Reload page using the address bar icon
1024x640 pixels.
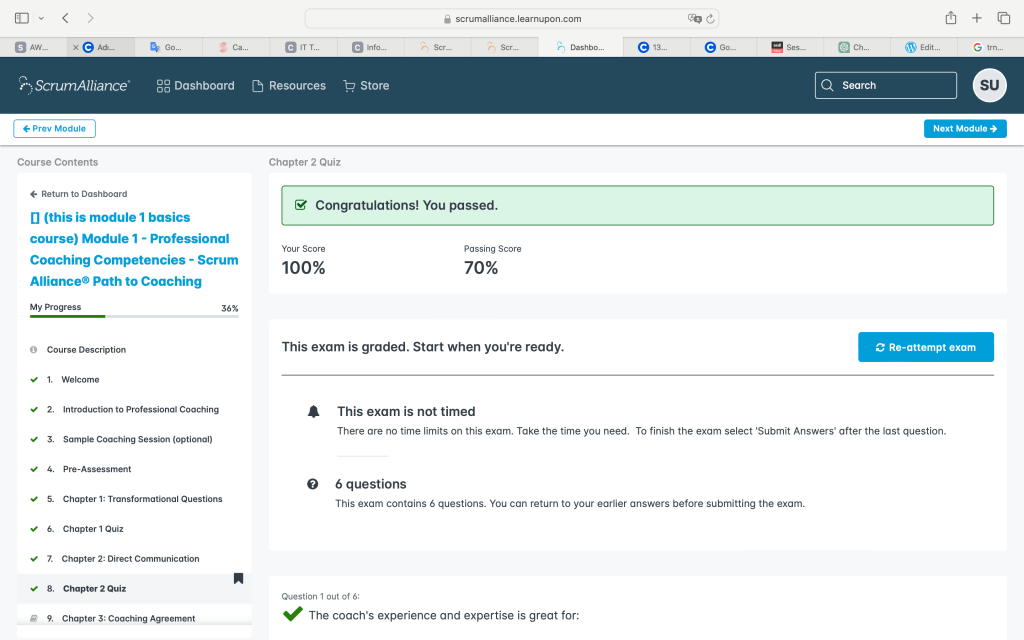710,18
